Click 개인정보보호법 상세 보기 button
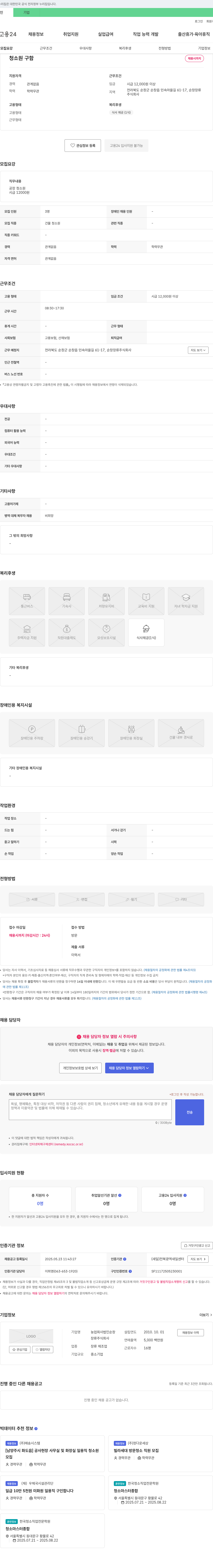 pyautogui.click(x=80, y=1068)
